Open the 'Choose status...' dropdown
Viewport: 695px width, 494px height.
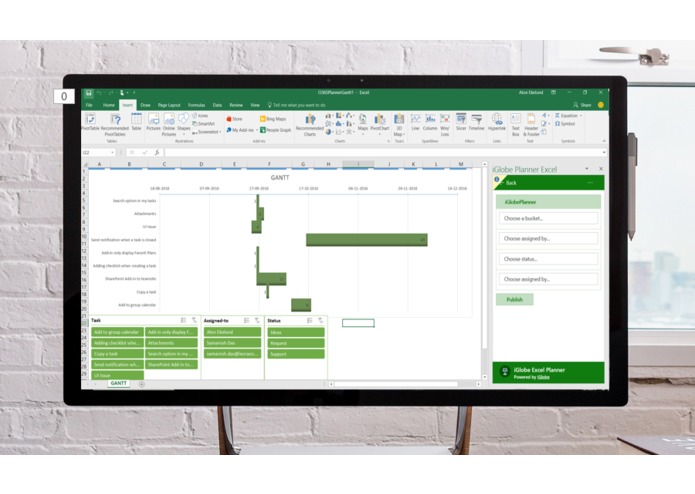(x=548, y=259)
